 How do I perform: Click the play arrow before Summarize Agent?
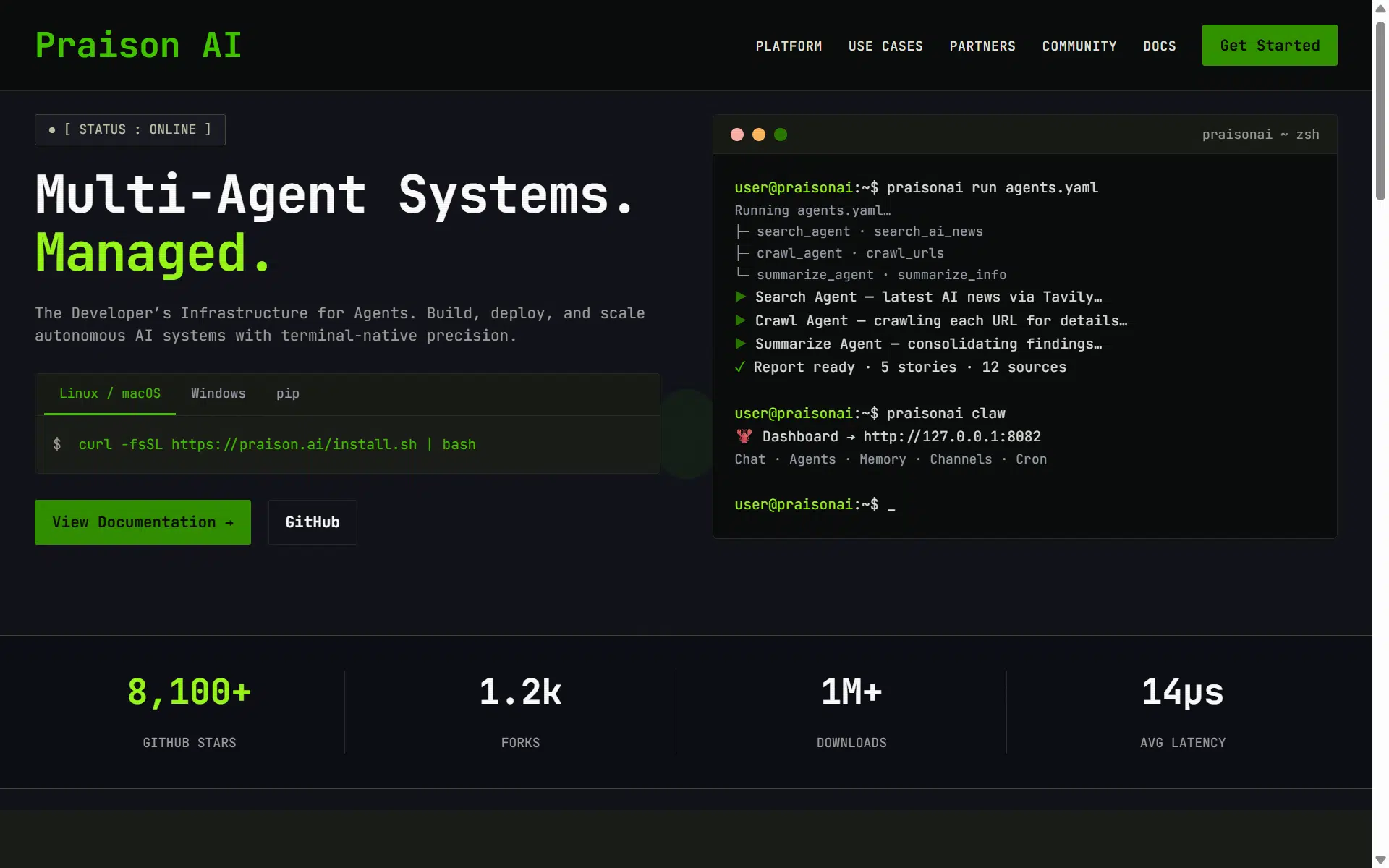click(x=741, y=344)
